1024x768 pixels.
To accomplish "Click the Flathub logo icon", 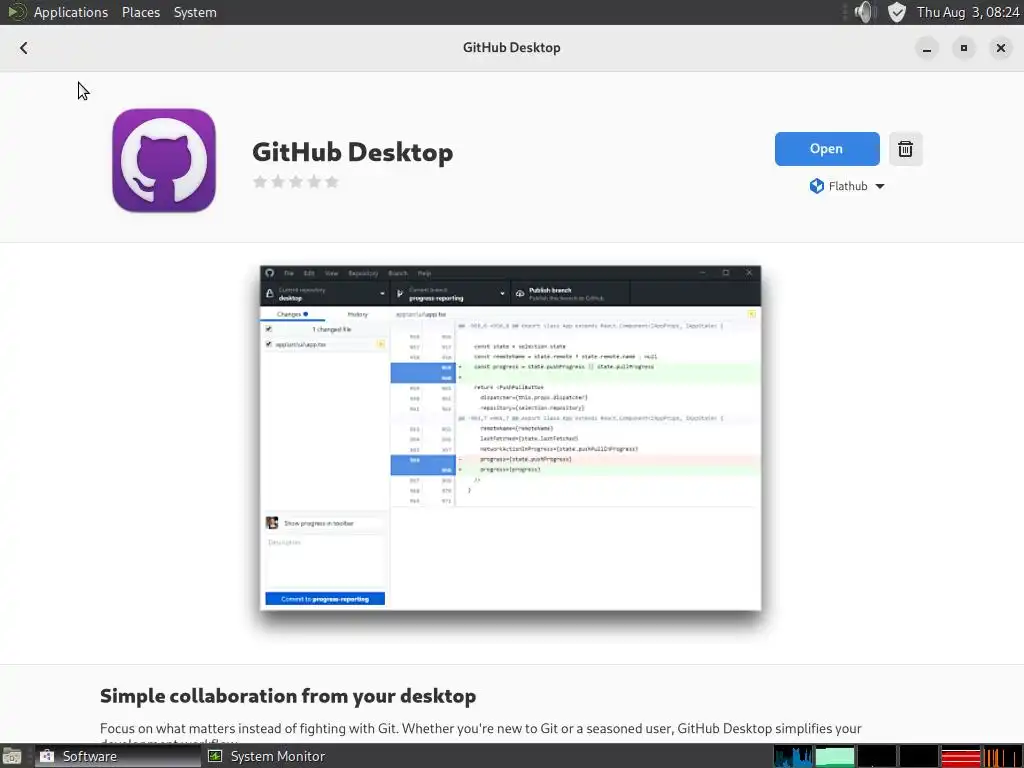I will coord(816,186).
